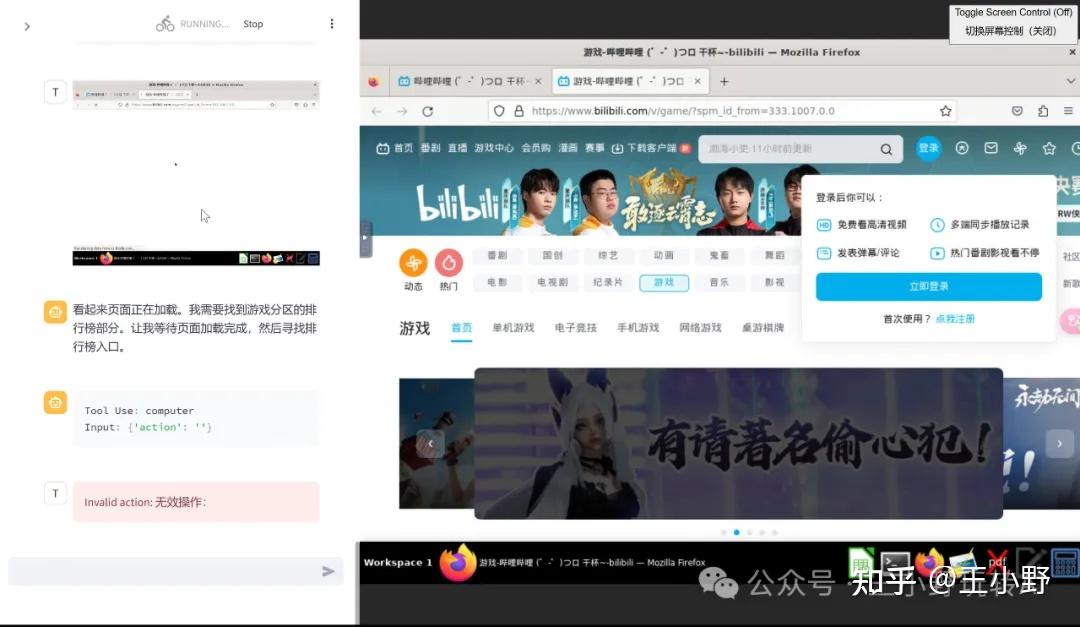Click the 点我注册 register link
Screen dimensions: 1080x627
pos(955,319)
